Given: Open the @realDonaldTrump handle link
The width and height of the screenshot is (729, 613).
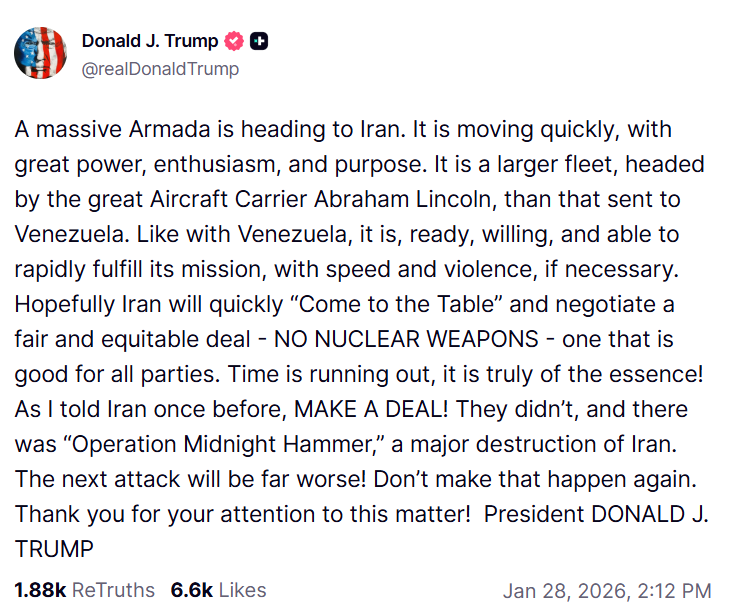Looking at the screenshot, I should click(x=160, y=70).
